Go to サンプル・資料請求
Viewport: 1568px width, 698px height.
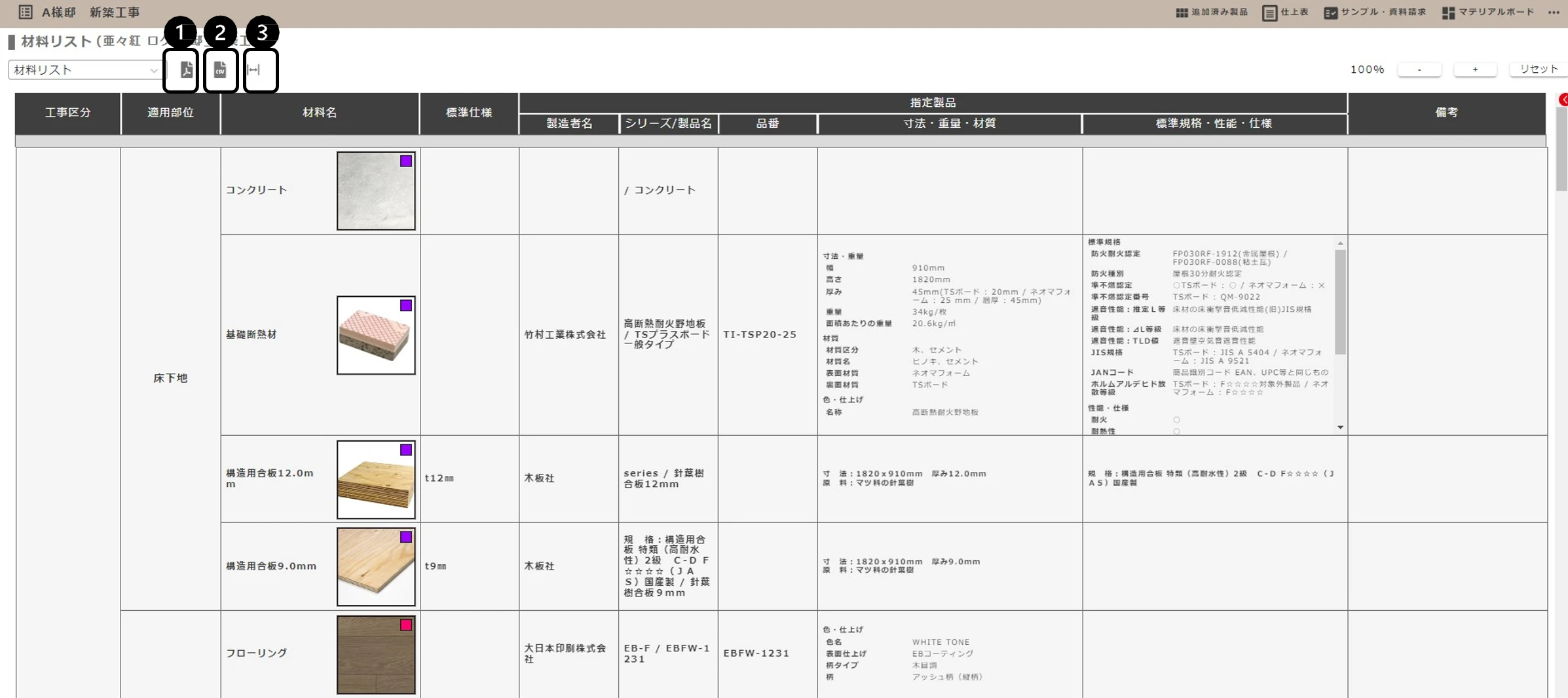coord(1375,12)
